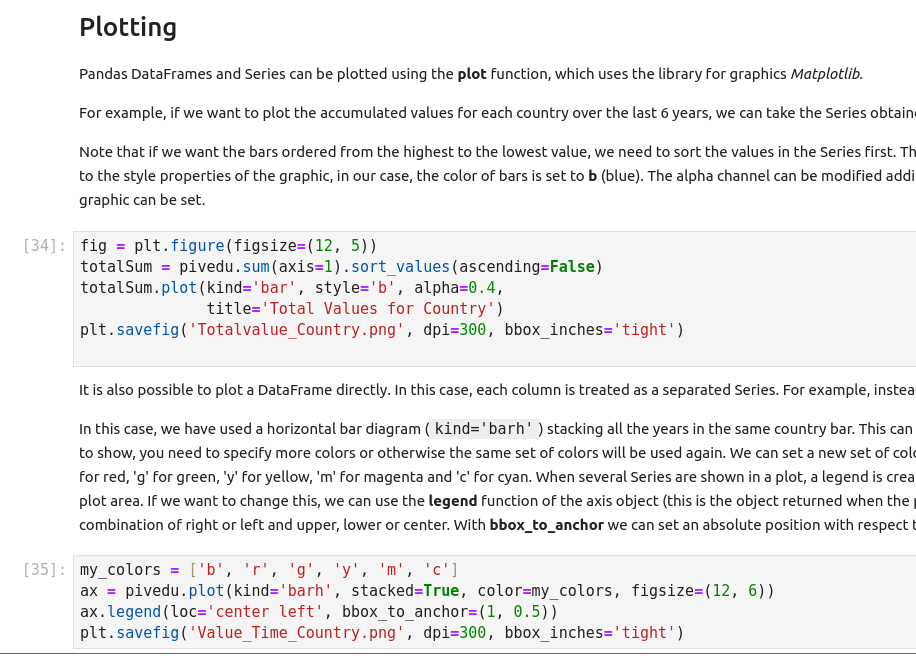Select the cell 35 execution prompt
This screenshot has width=916, height=659.
point(45,570)
